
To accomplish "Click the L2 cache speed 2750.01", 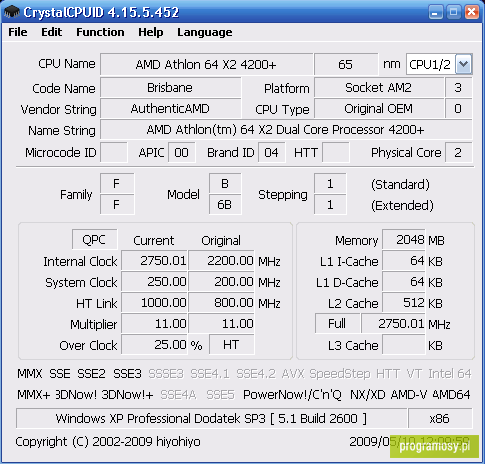I will click(x=394, y=323).
